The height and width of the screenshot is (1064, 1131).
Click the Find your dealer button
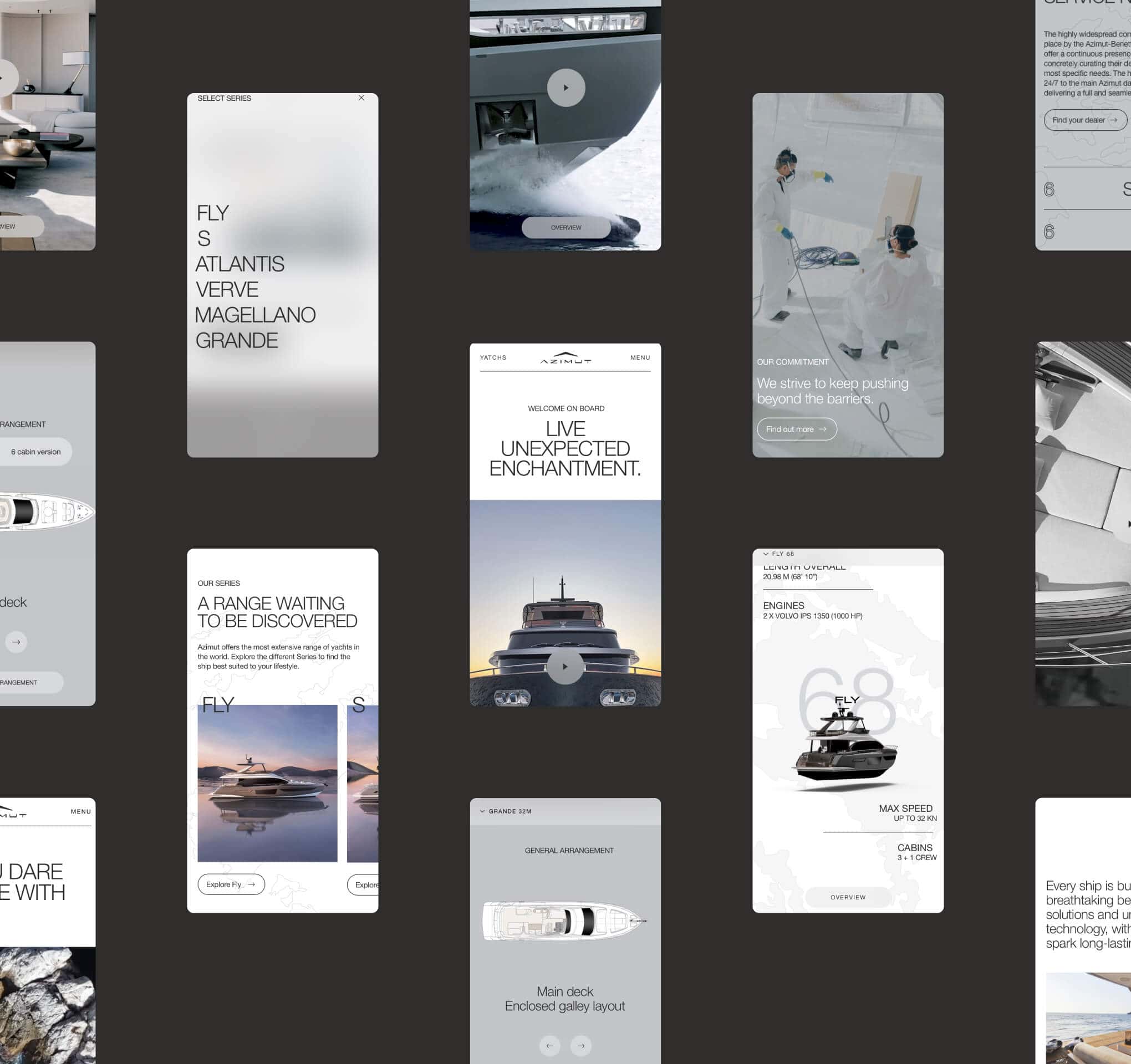pos(1084,120)
